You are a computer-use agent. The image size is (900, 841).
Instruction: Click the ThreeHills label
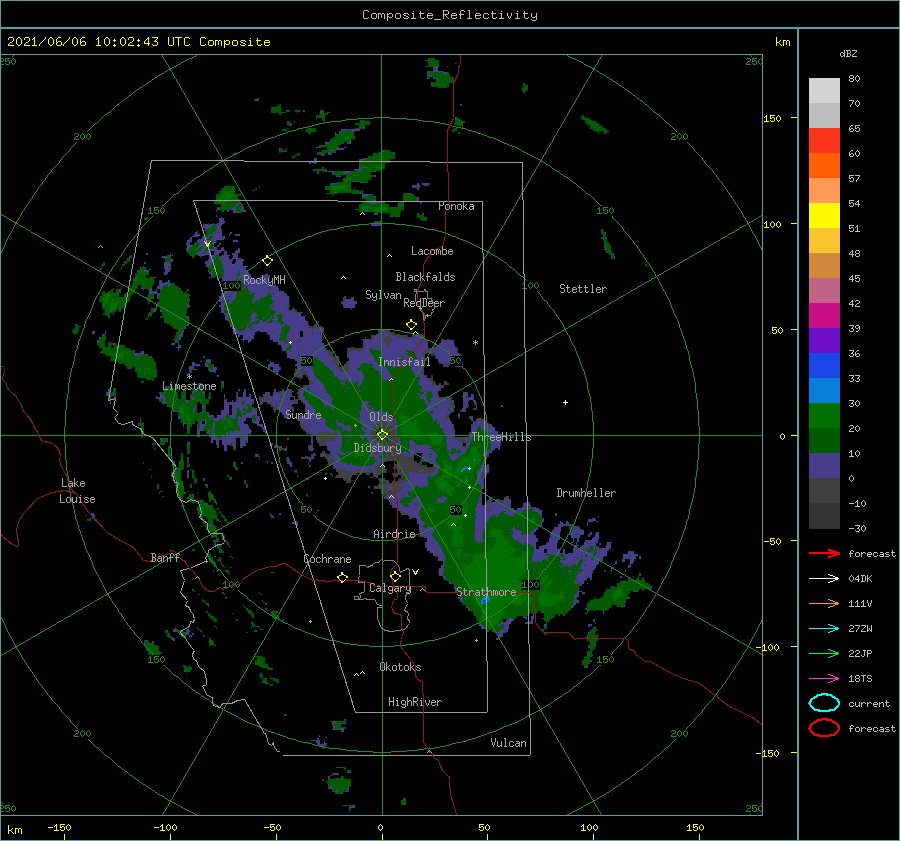point(502,437)
